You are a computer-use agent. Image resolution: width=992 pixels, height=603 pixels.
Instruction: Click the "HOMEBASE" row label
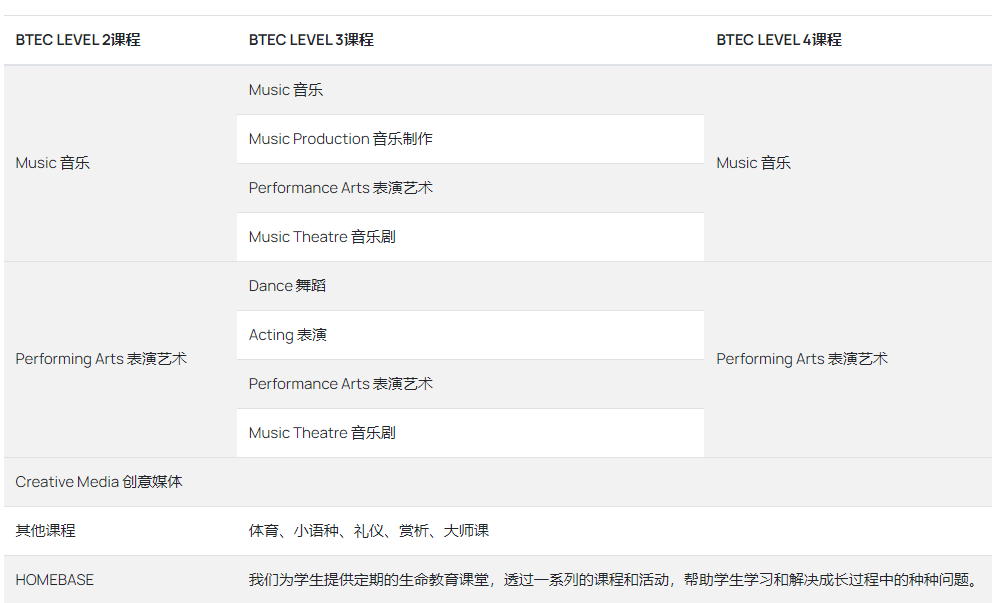54,580
